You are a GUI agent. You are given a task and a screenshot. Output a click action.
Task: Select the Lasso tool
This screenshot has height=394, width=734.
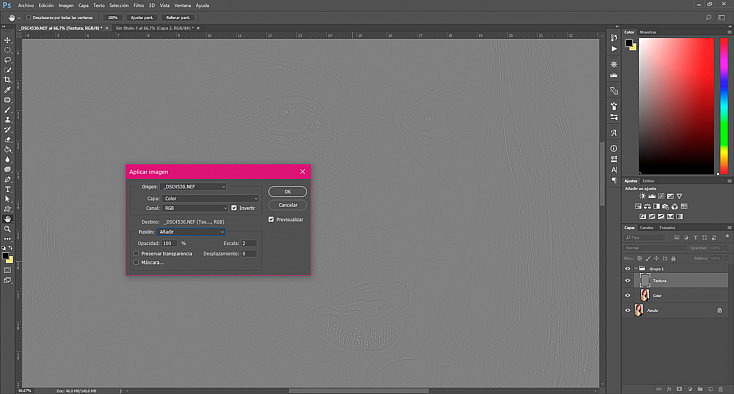(x=7, y=60)
